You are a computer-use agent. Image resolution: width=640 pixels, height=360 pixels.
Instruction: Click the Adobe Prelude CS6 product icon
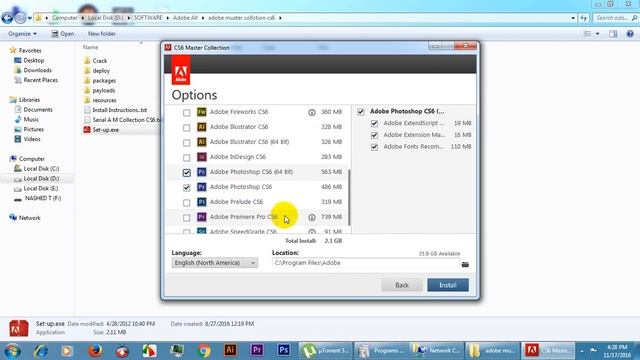(202, 202)
